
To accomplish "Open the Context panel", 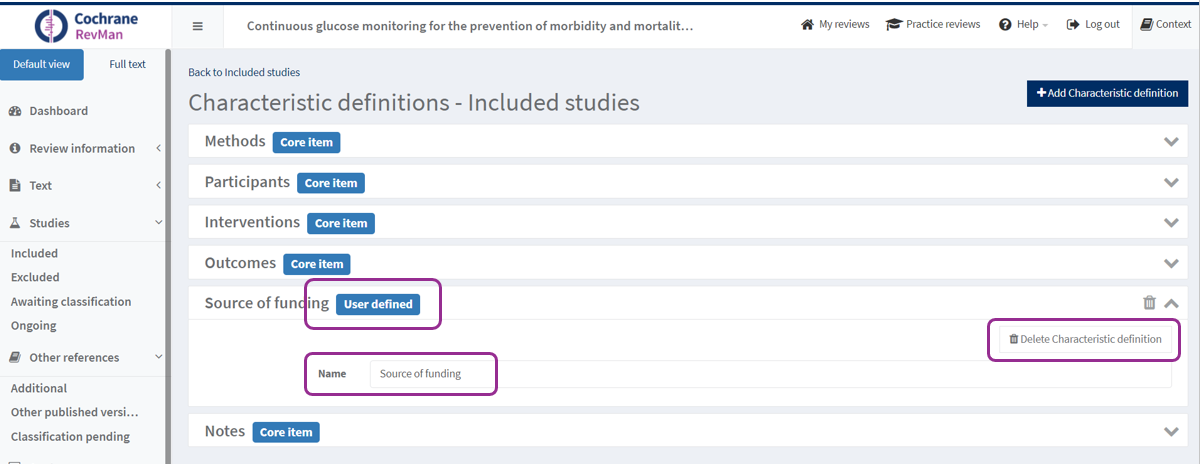I will pyautogui.click(x=1165, y=24).
